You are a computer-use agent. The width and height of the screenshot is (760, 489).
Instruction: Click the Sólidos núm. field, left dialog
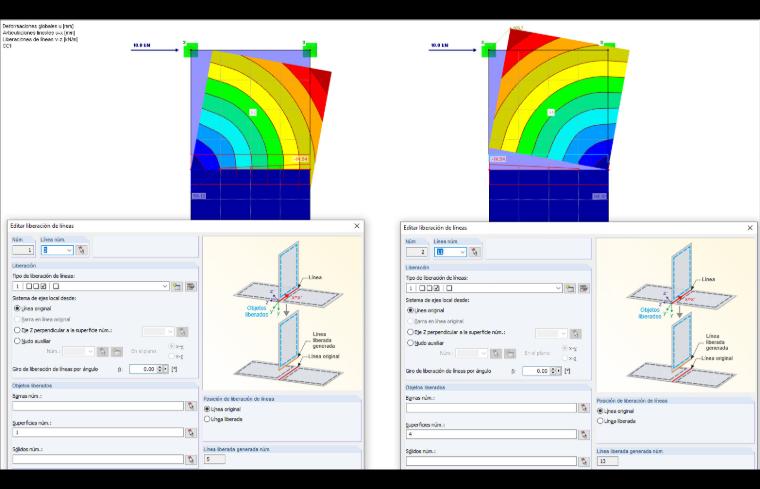98,458
